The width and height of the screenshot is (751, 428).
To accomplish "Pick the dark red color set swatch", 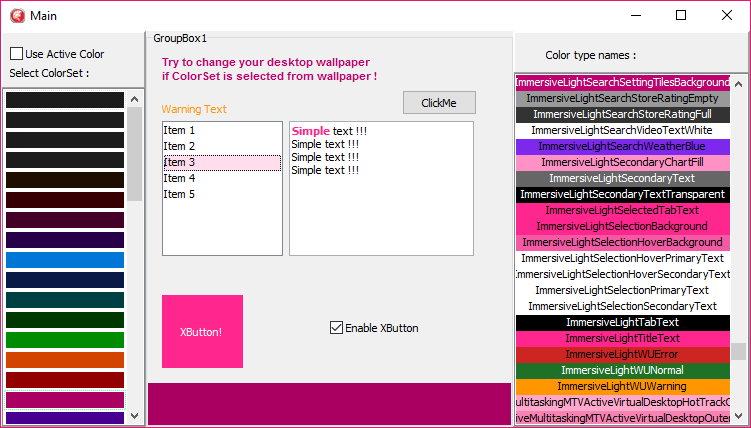I will coord(65,380).
